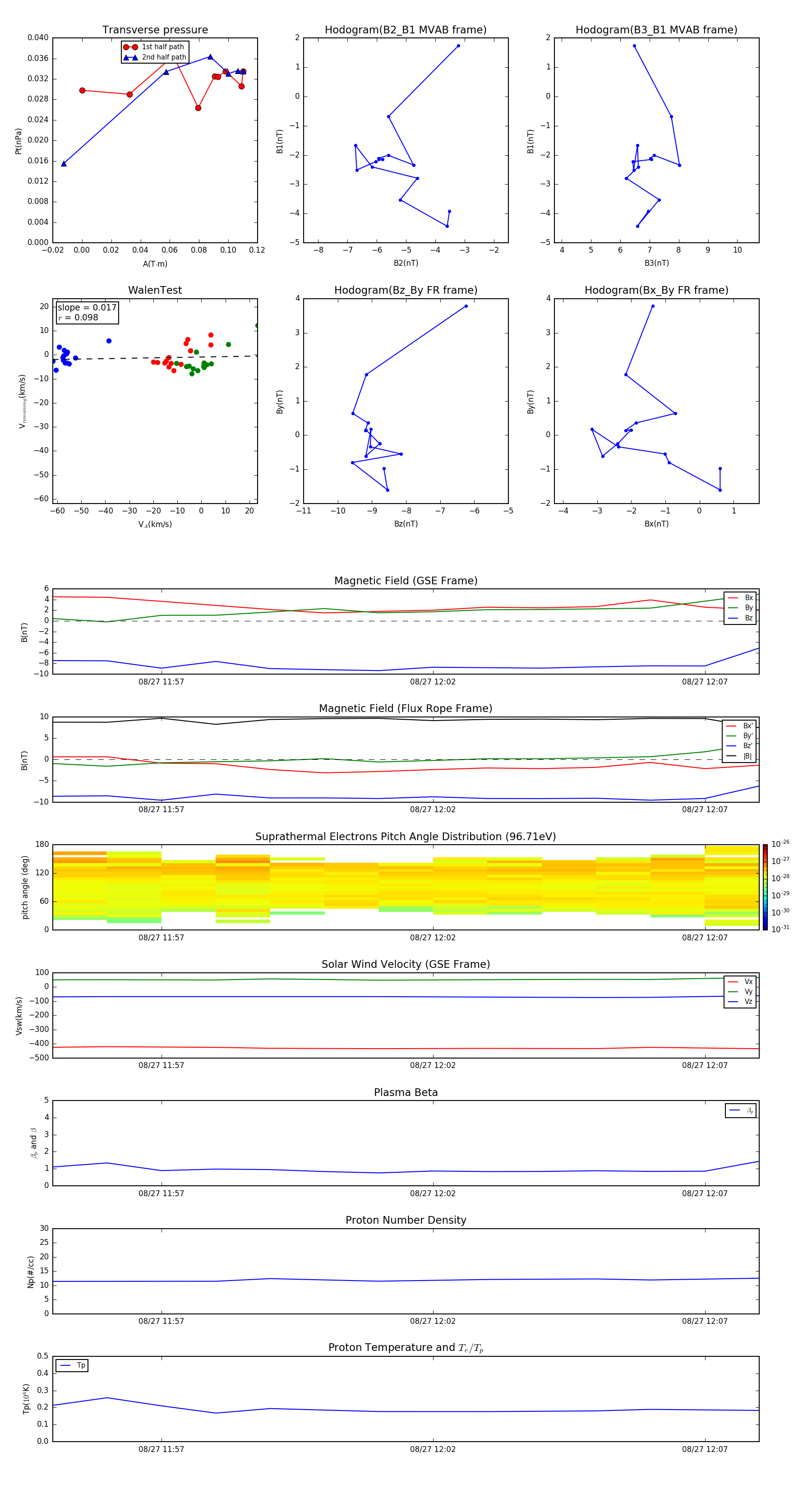Click the "V_remaining(km/s)" y-axis label
This screenshot has width=812, height=1489.
click(x=23, y=401)
